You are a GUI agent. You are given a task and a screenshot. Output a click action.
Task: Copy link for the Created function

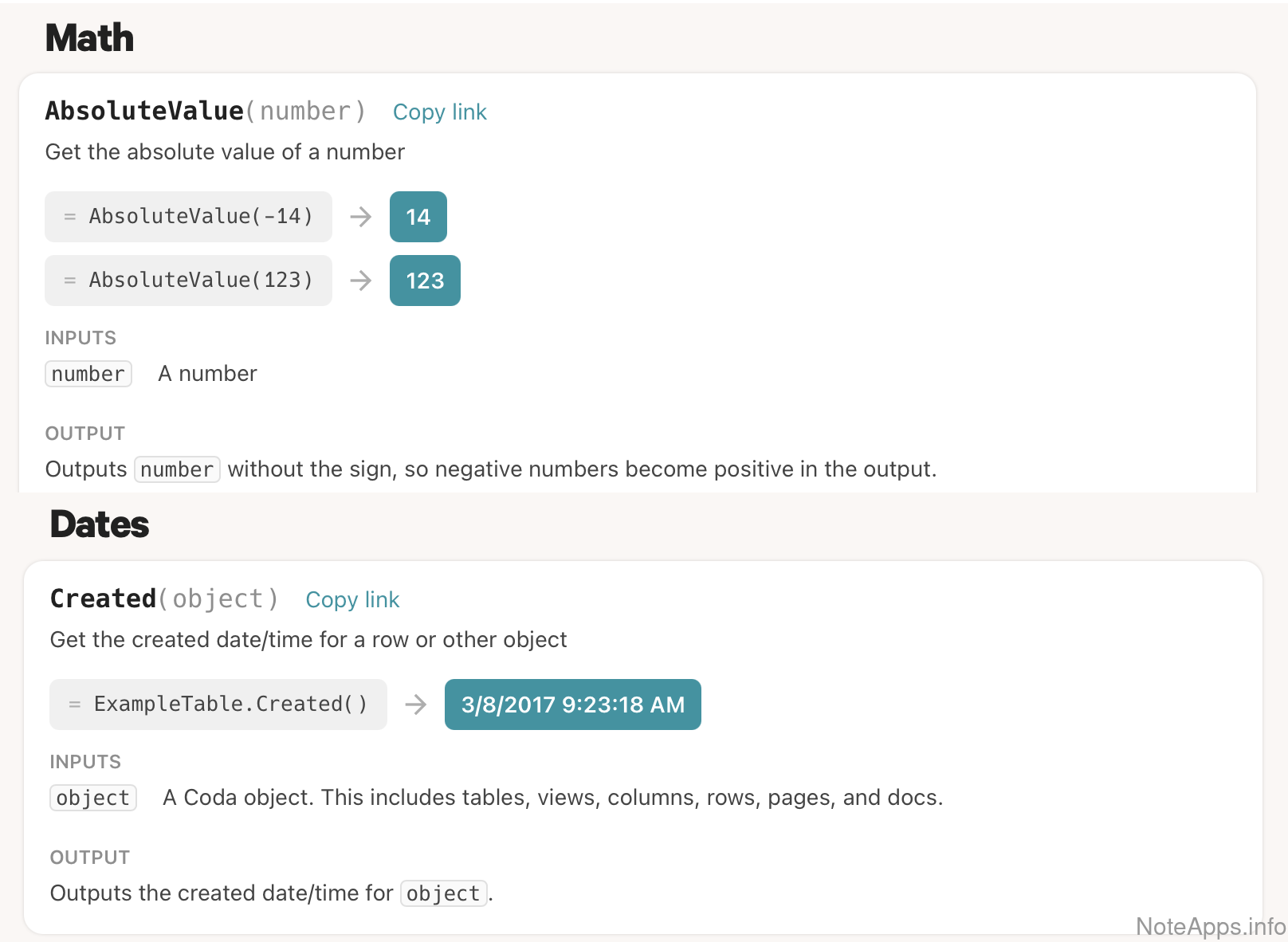[352, 600]
